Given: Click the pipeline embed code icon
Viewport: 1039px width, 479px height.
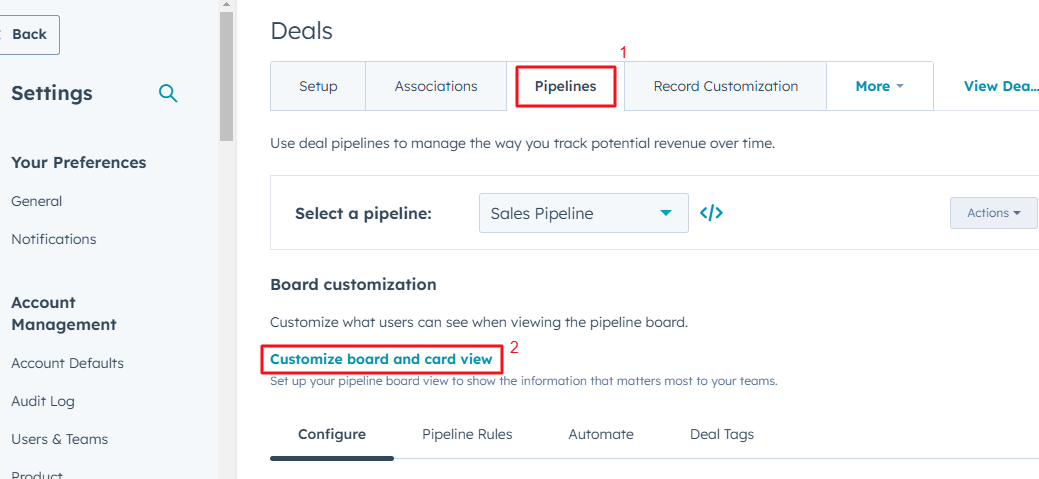Looking at the screenshot, I should click(711, 213).
